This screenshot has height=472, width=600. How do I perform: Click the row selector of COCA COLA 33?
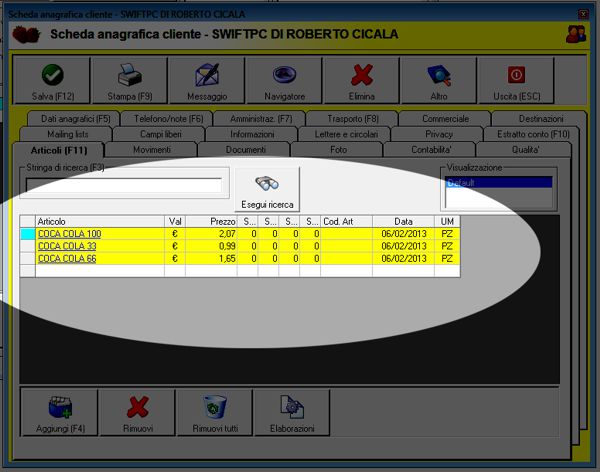tap(28, 246)
